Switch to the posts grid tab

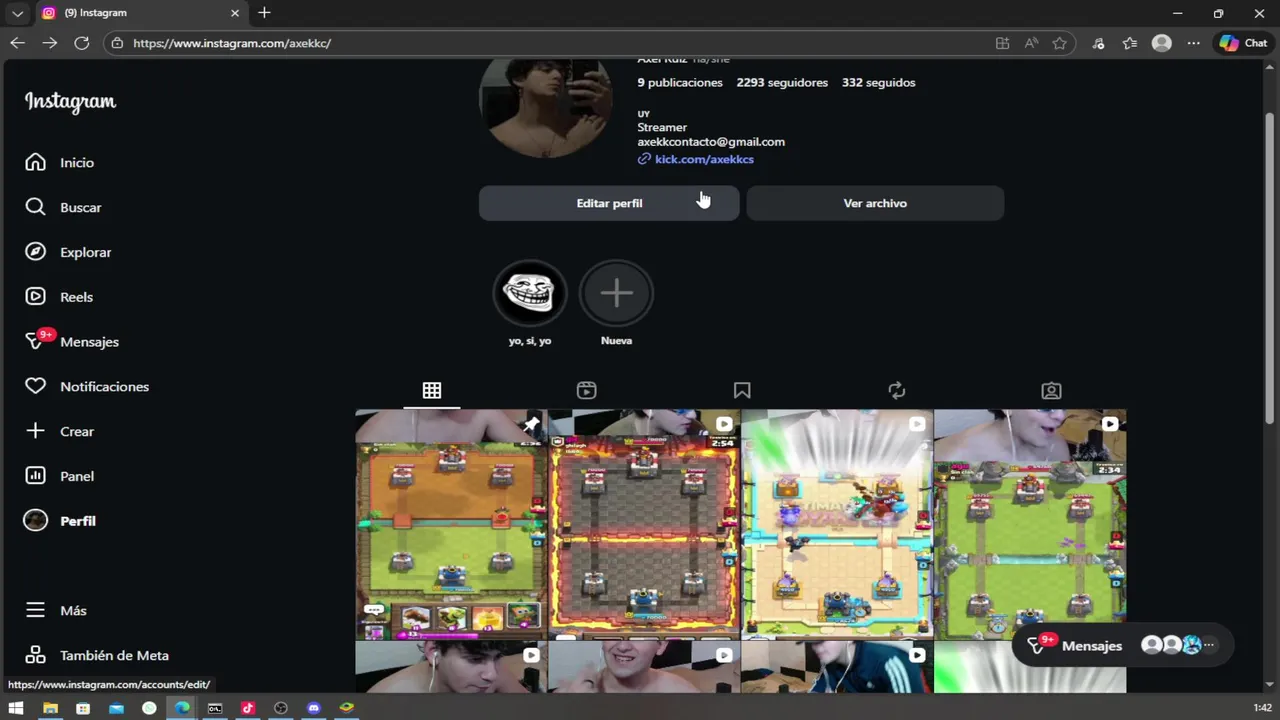(432, 391)
